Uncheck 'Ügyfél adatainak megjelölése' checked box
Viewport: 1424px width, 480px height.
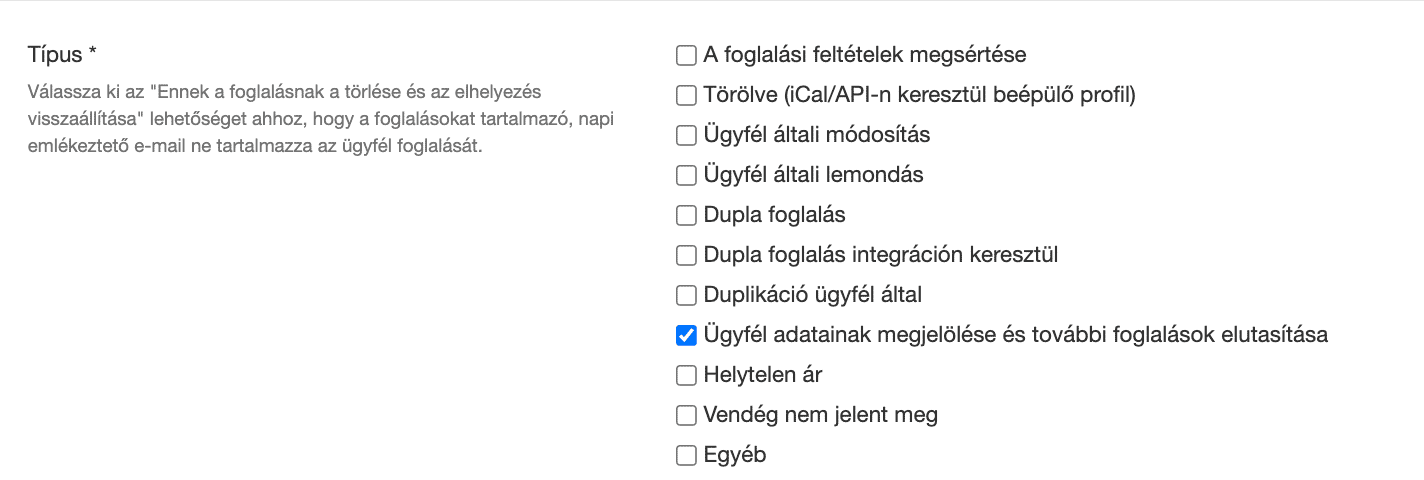click(x=686, y=335)
